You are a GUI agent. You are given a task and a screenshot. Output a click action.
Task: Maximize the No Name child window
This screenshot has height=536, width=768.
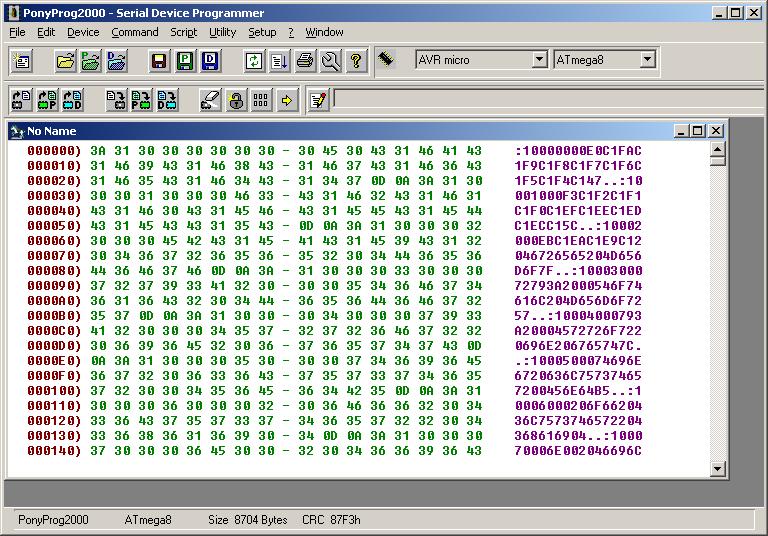[697, 131]
